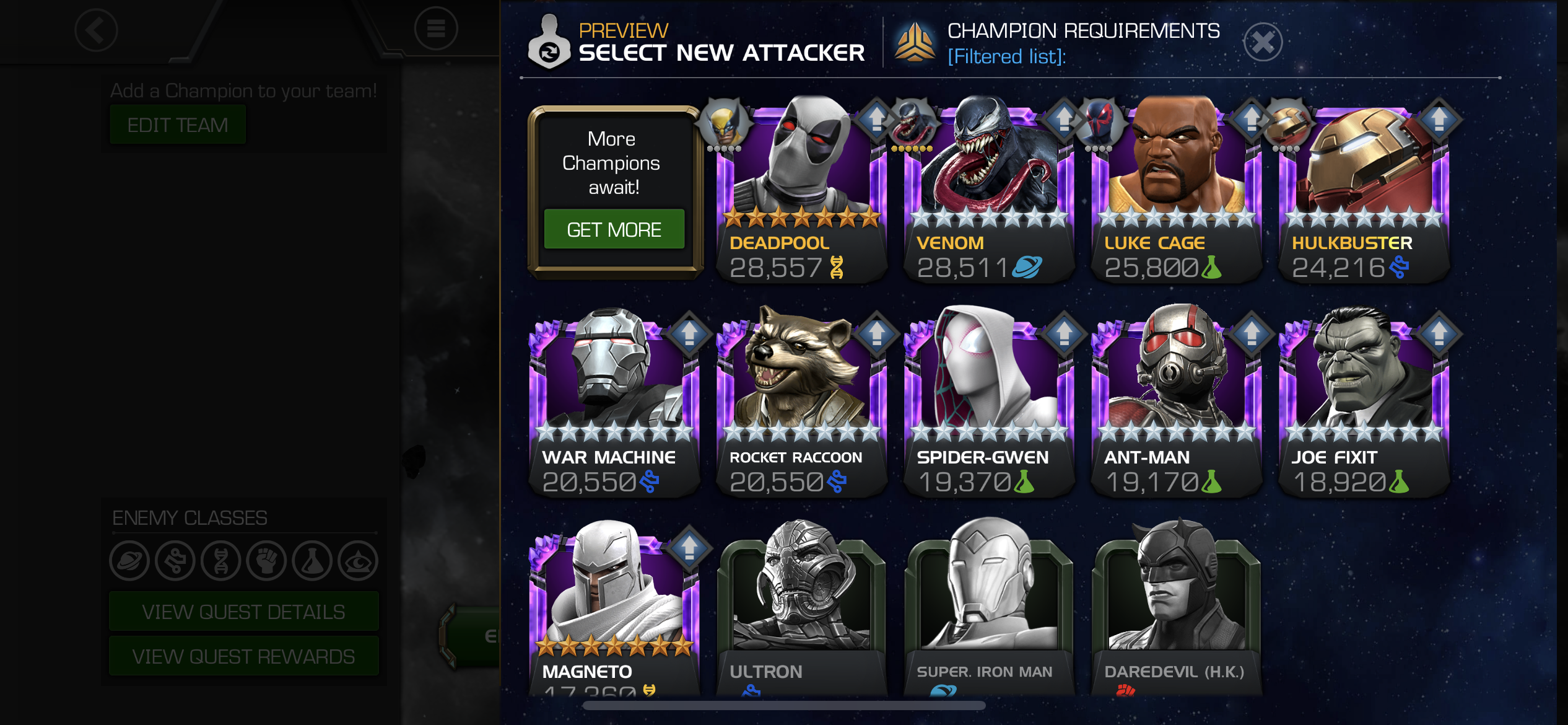Open VIEW QUEST DETAILS

click(243, 612)
